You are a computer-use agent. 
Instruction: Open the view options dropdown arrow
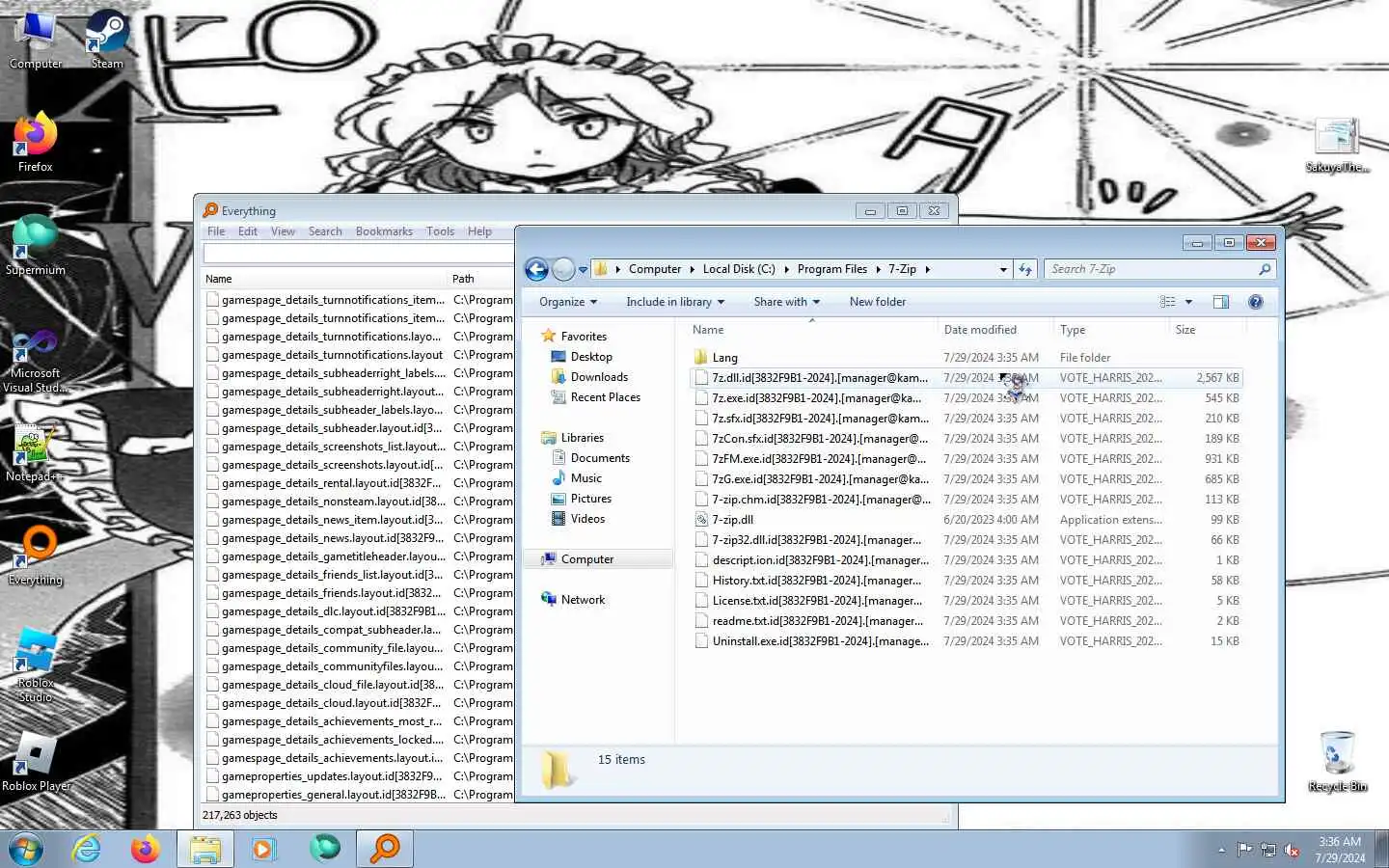1188,302
